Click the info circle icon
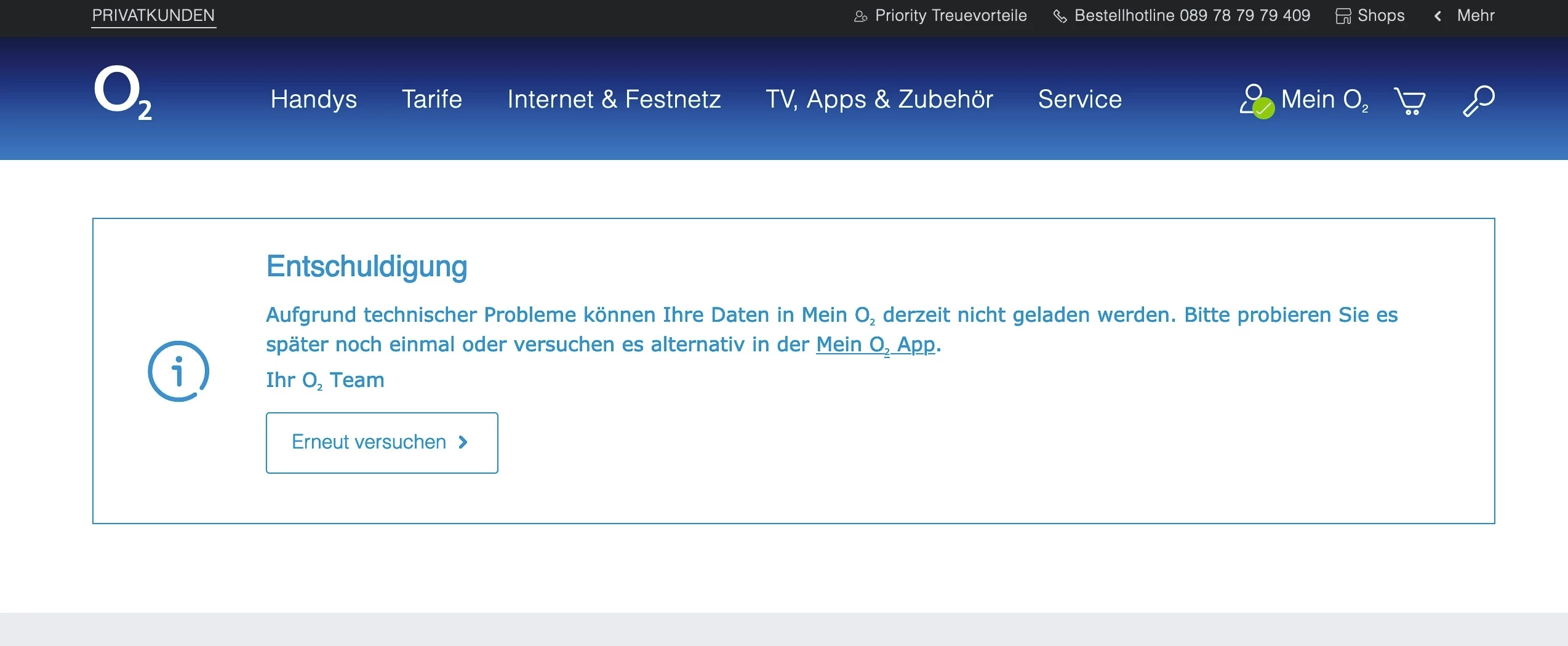This screenshot has width=1568, height=646. coord(178,371)
